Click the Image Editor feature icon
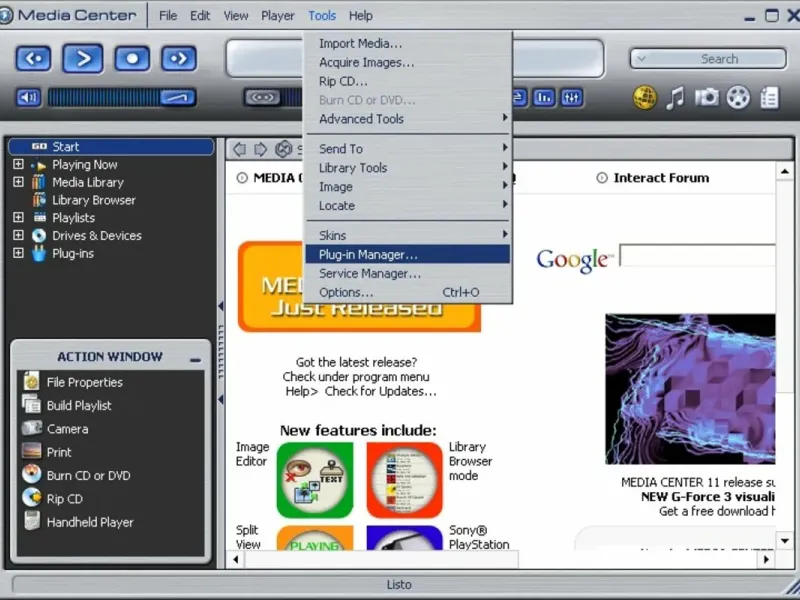The width and height of the screenshot is (800, 600). coord(315,480)
